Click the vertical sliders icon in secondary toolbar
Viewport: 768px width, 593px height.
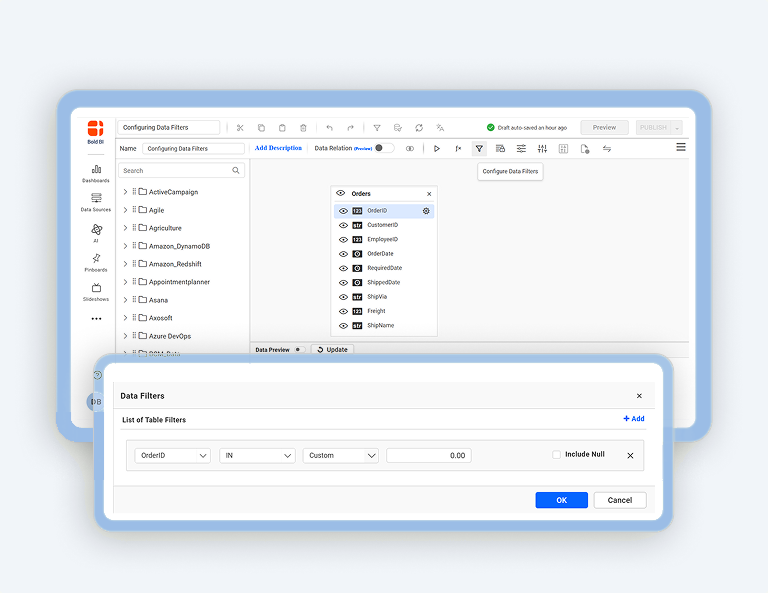542,148
